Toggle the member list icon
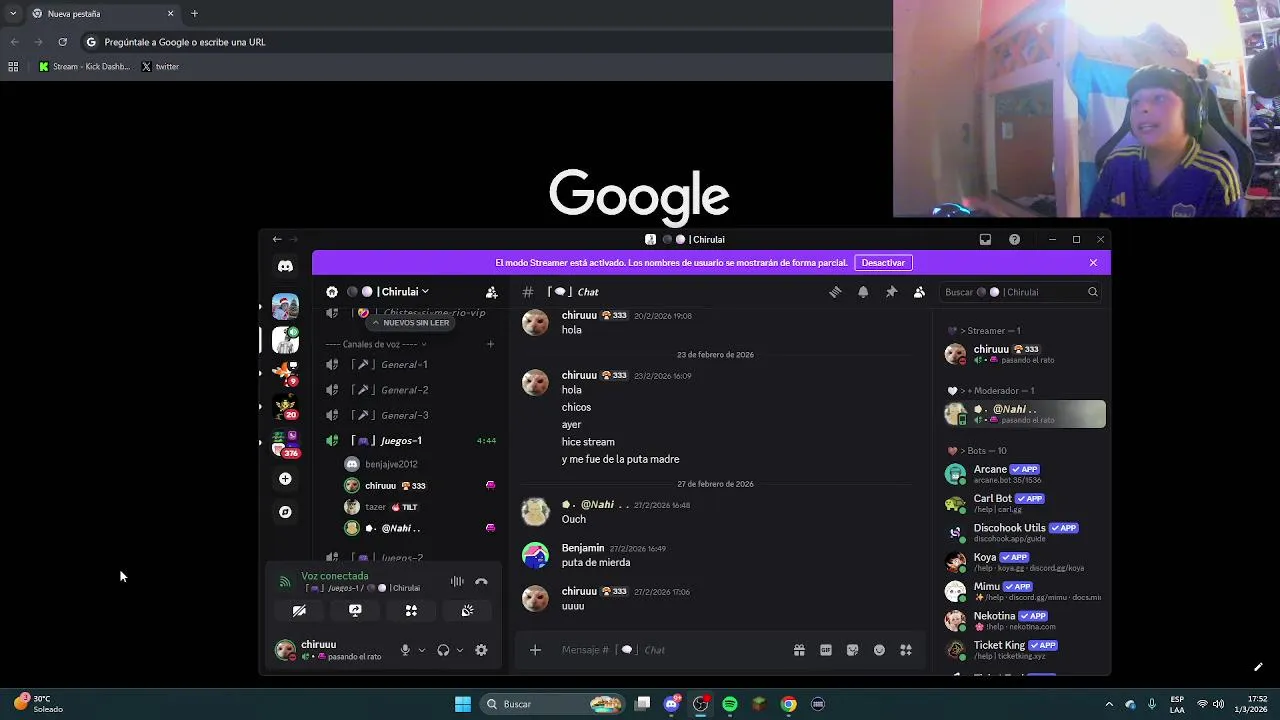 (x=919, y=292)
